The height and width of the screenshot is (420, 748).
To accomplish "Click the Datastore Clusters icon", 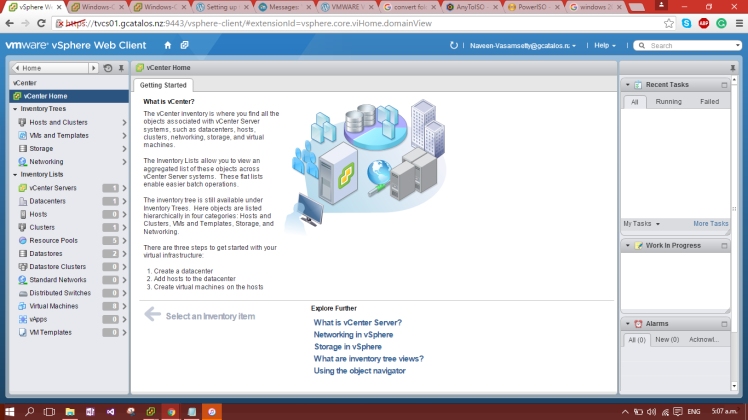I will [22, 267].
